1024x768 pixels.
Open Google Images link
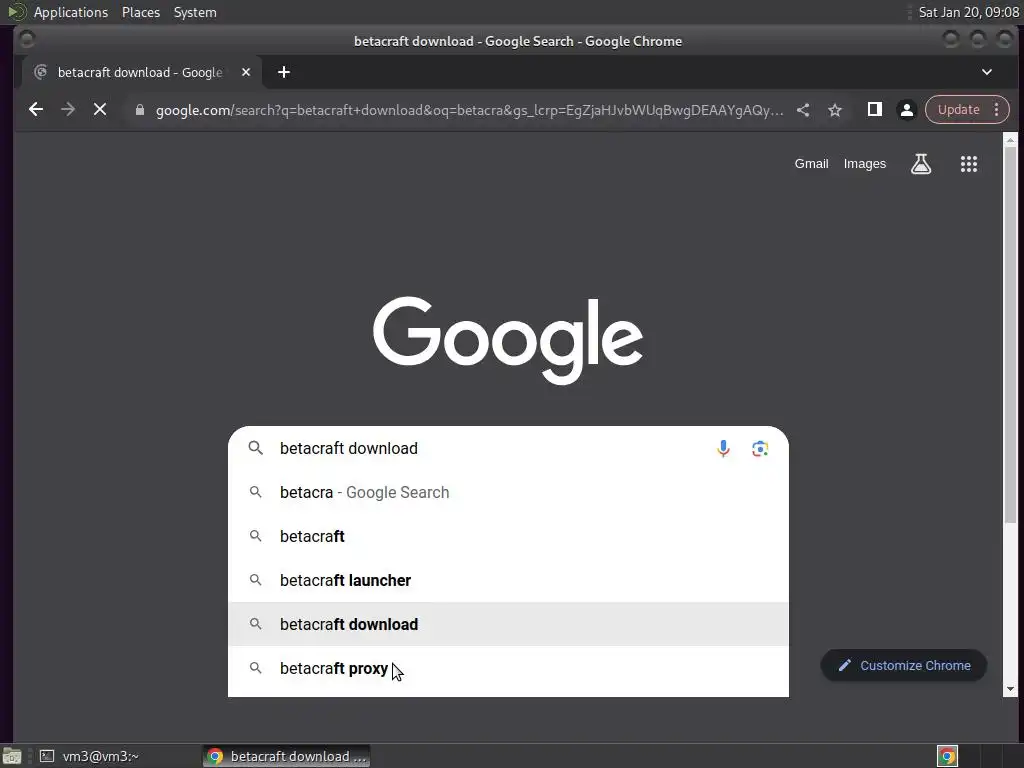point(865,164)
